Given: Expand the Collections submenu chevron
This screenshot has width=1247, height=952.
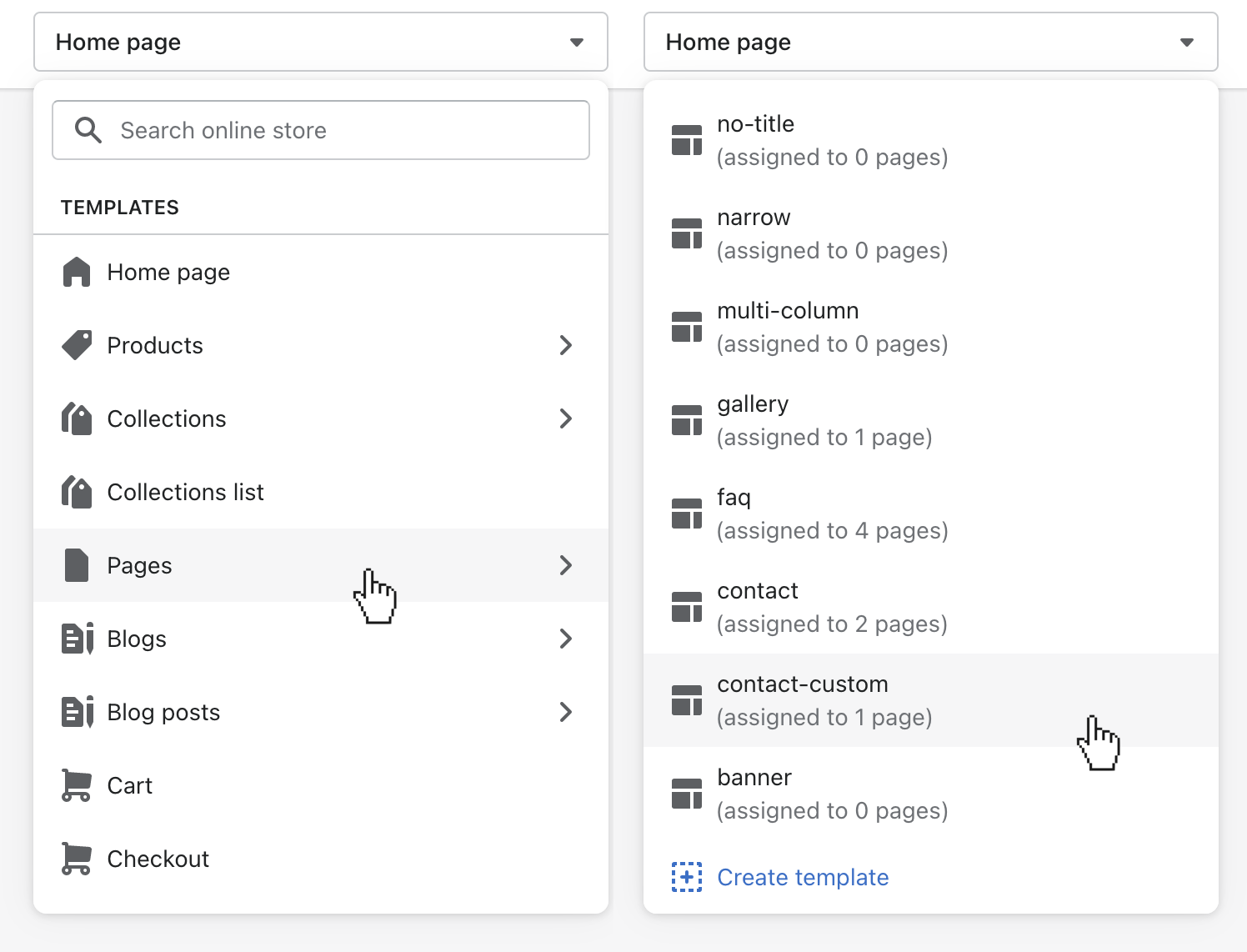Looking at the screenshot, I should tap(566, 418).
